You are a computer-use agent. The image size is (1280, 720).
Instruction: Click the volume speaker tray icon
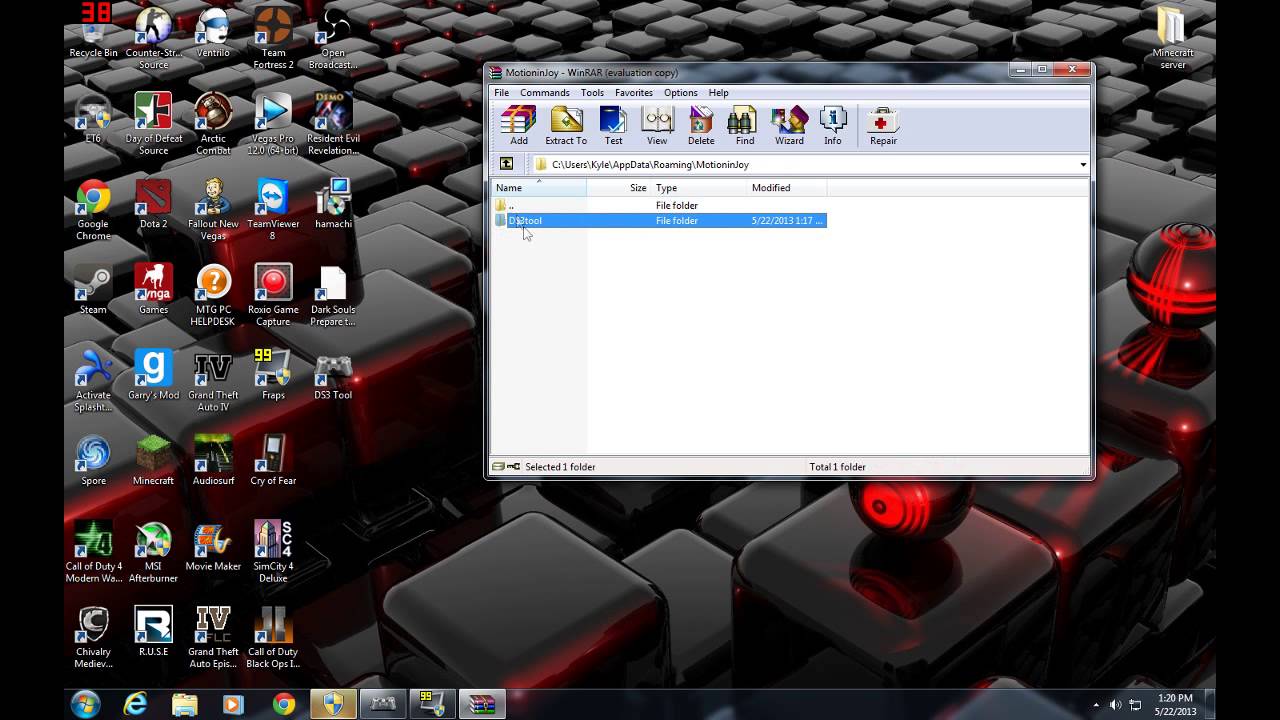click(1116, 705)
